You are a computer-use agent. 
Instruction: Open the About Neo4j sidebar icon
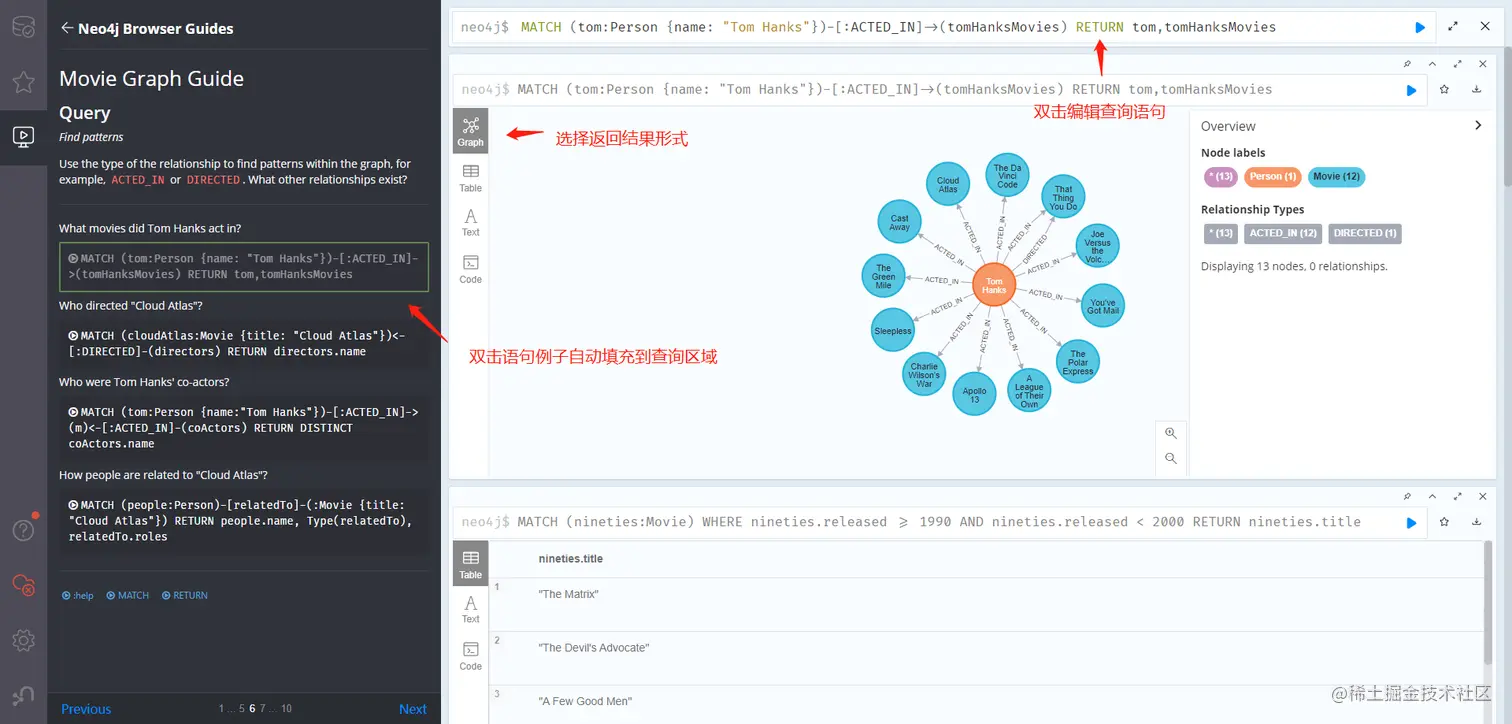point(23,695)
